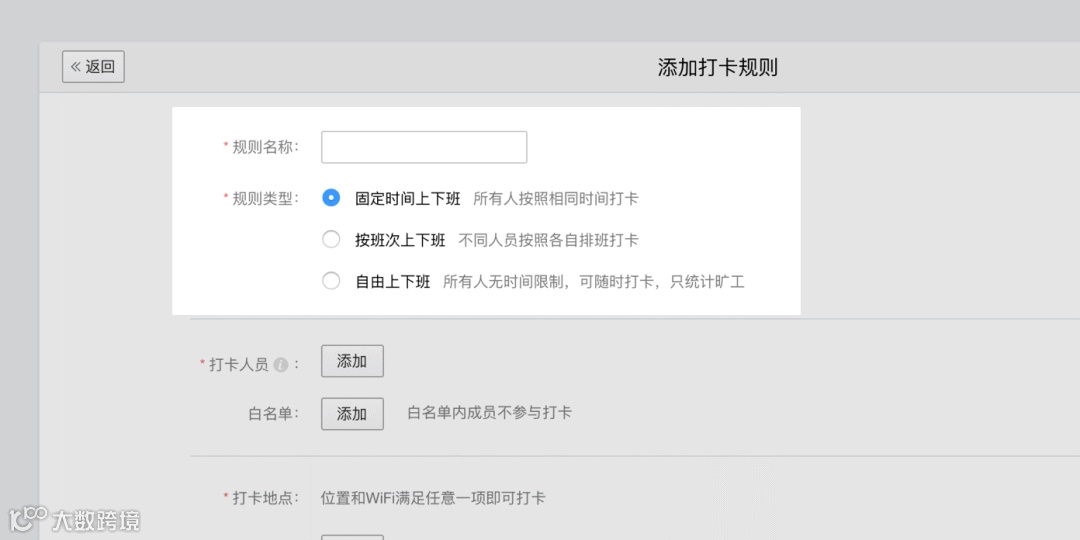Click the 白名单内成员不参与打卡 hint text

click(x=489, y=412)
